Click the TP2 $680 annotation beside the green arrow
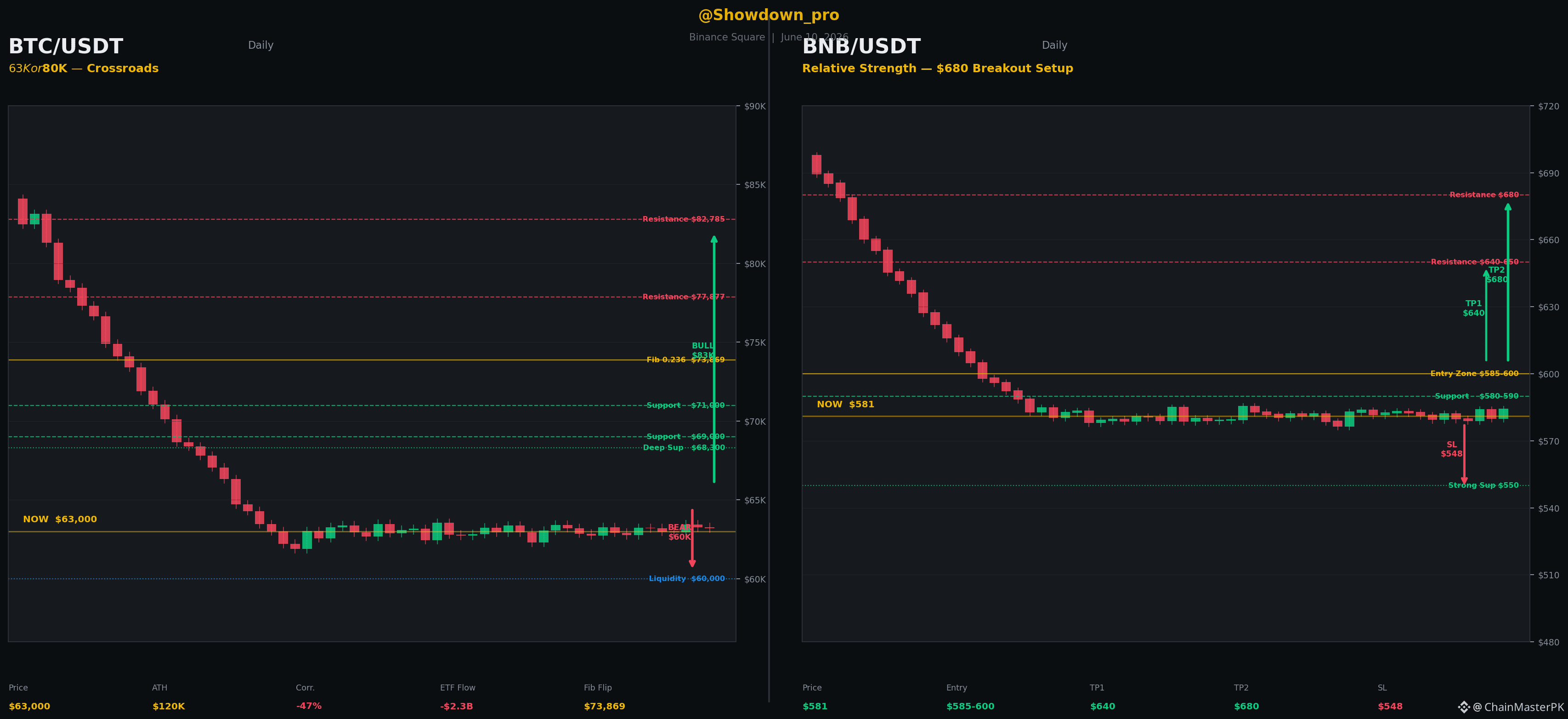The image size is (1568, 719). (1497, 275)
